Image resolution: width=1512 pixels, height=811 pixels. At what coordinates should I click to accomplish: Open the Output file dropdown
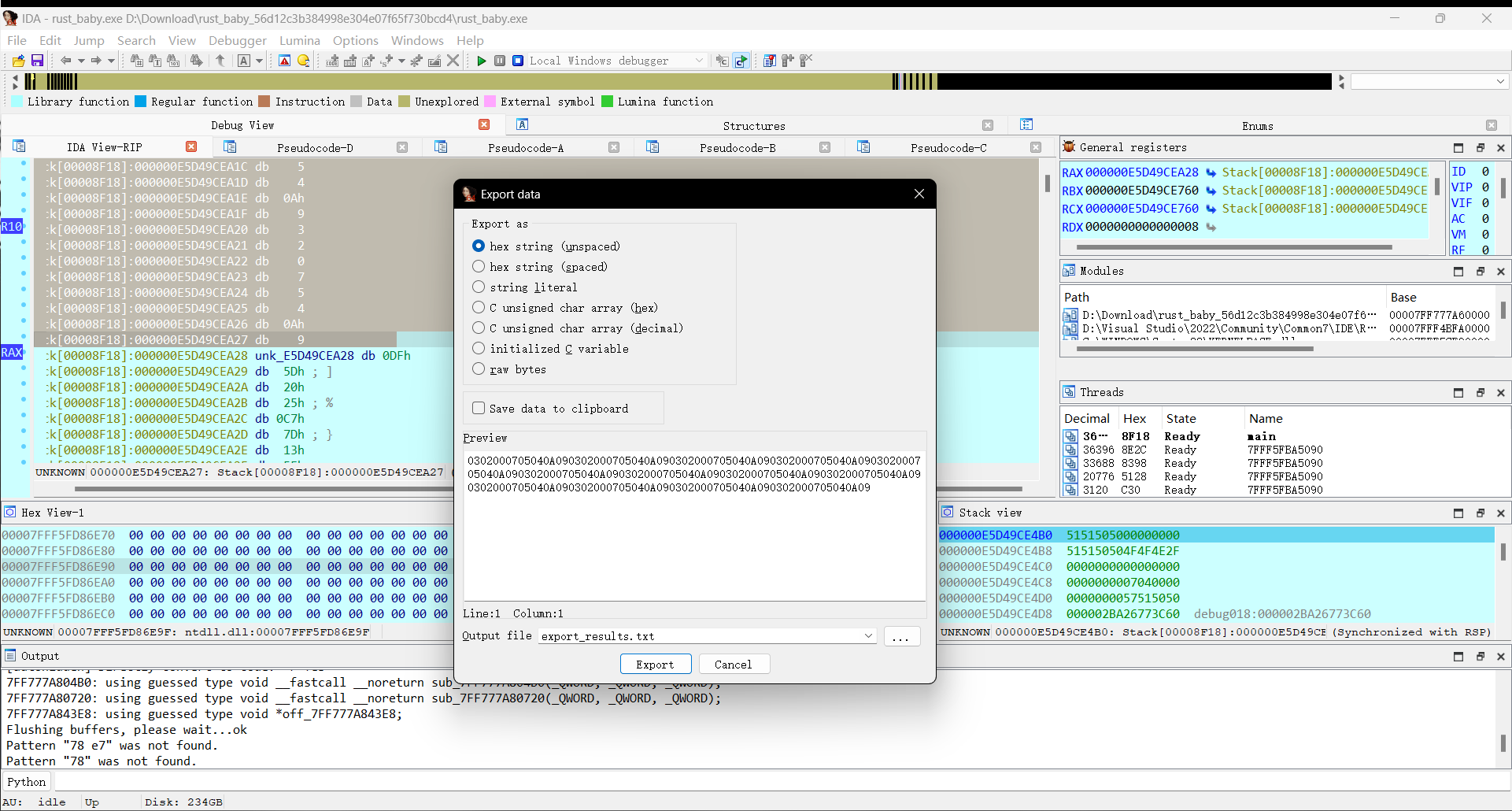pos(868,636)
